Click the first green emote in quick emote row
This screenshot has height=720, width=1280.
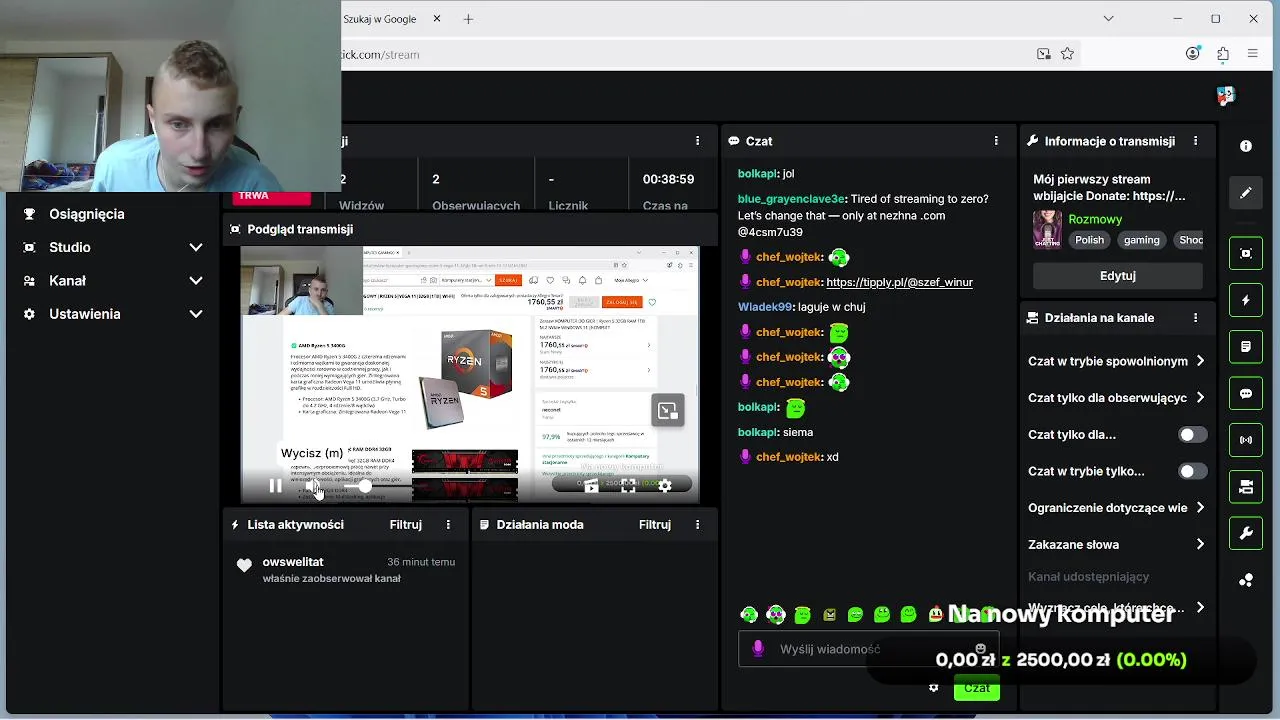pos(749,615)
